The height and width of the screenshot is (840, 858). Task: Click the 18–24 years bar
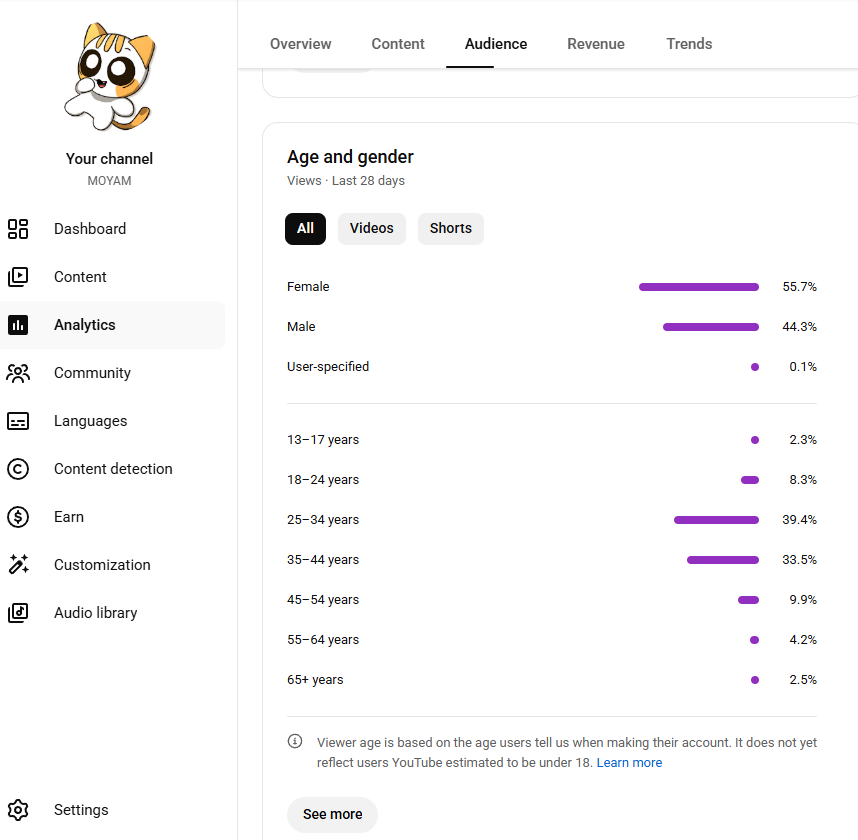click(750, 480)
